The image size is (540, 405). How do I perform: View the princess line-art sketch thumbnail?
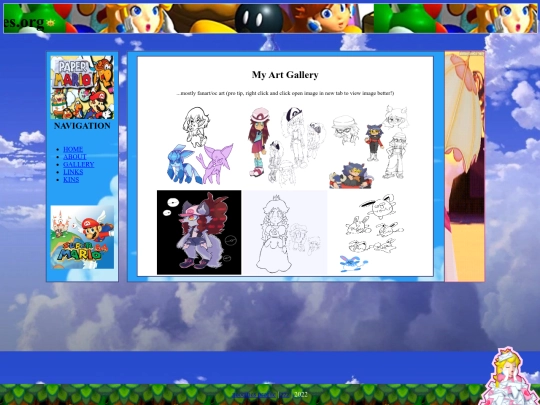285,232
